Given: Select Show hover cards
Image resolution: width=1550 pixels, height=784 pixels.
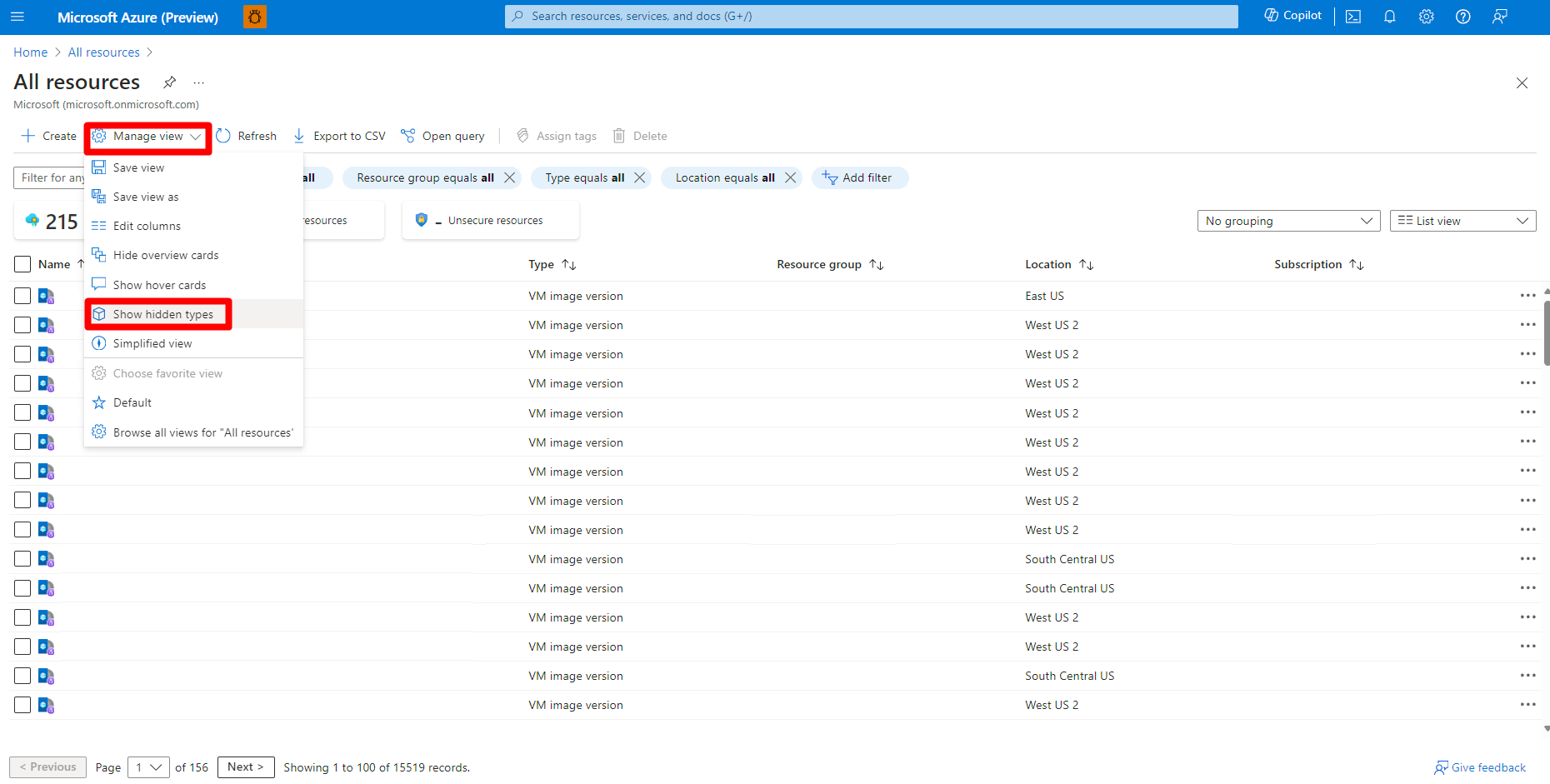Looking at the screenshot, I should (193, 285).
